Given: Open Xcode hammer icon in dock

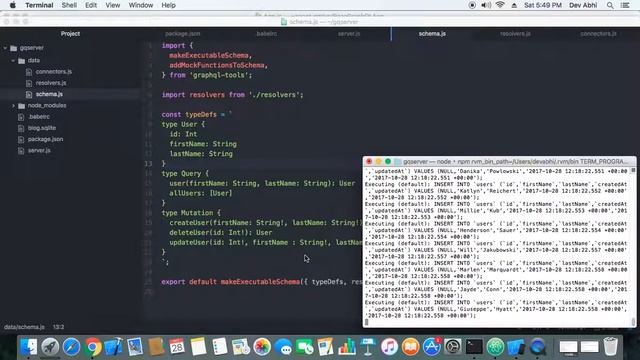Looking at the screenshot, I should (113, 347).
